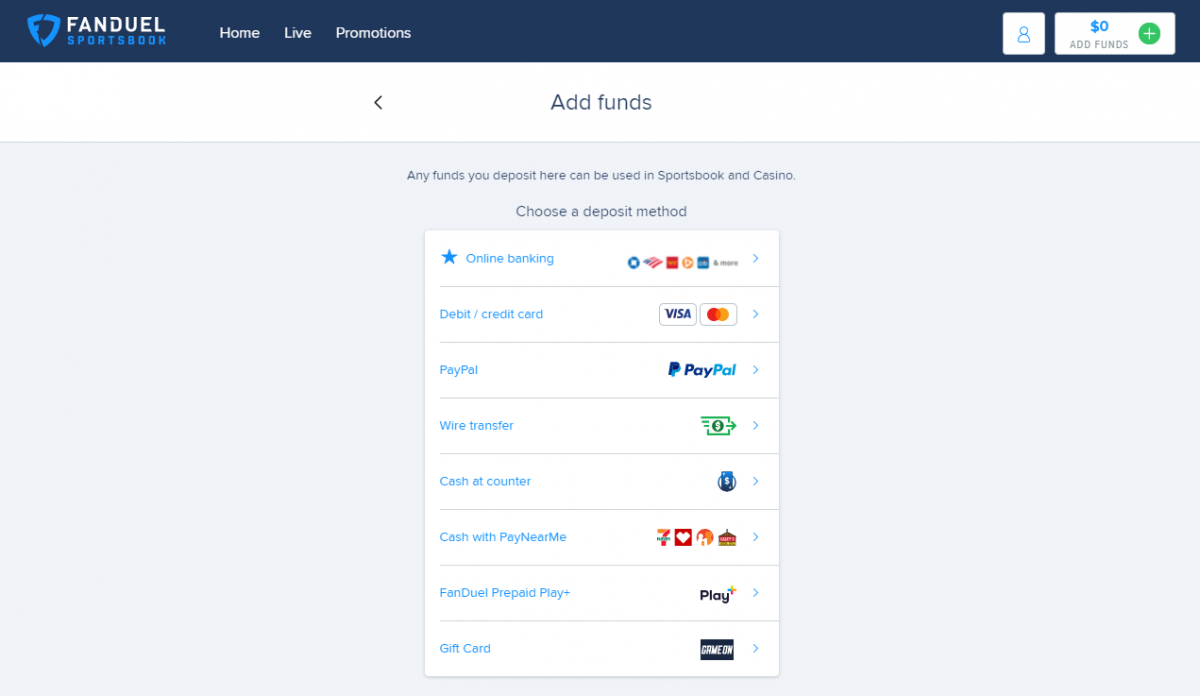Switch to the Live section

[297, 33]
